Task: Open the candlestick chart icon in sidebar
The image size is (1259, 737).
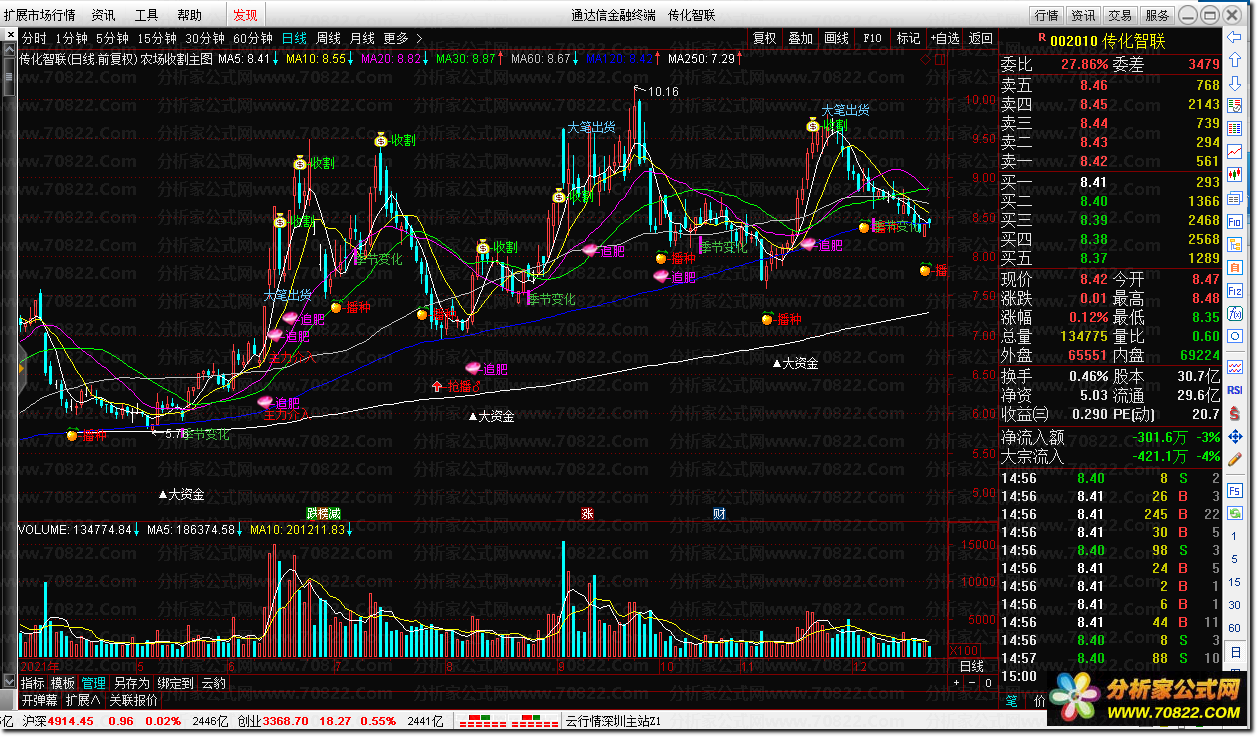Action: (1235, 175)
